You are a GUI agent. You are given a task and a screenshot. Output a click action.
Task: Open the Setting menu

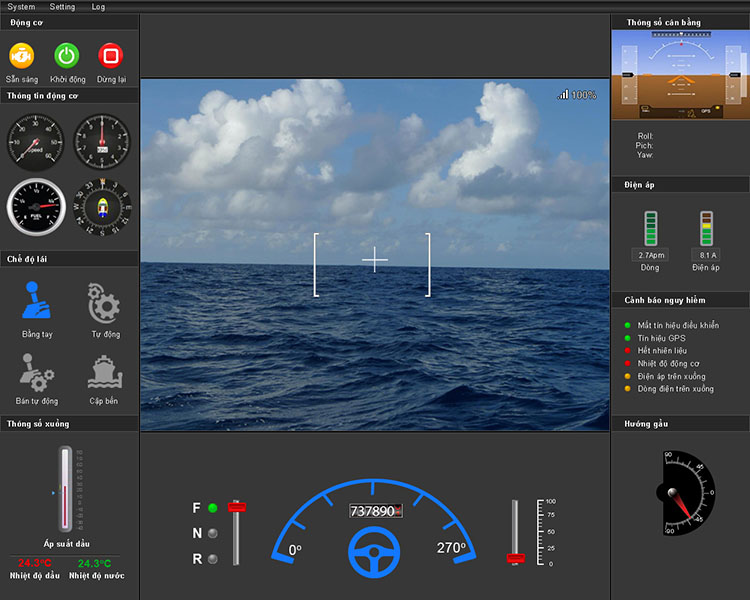[x=62, y=6]
